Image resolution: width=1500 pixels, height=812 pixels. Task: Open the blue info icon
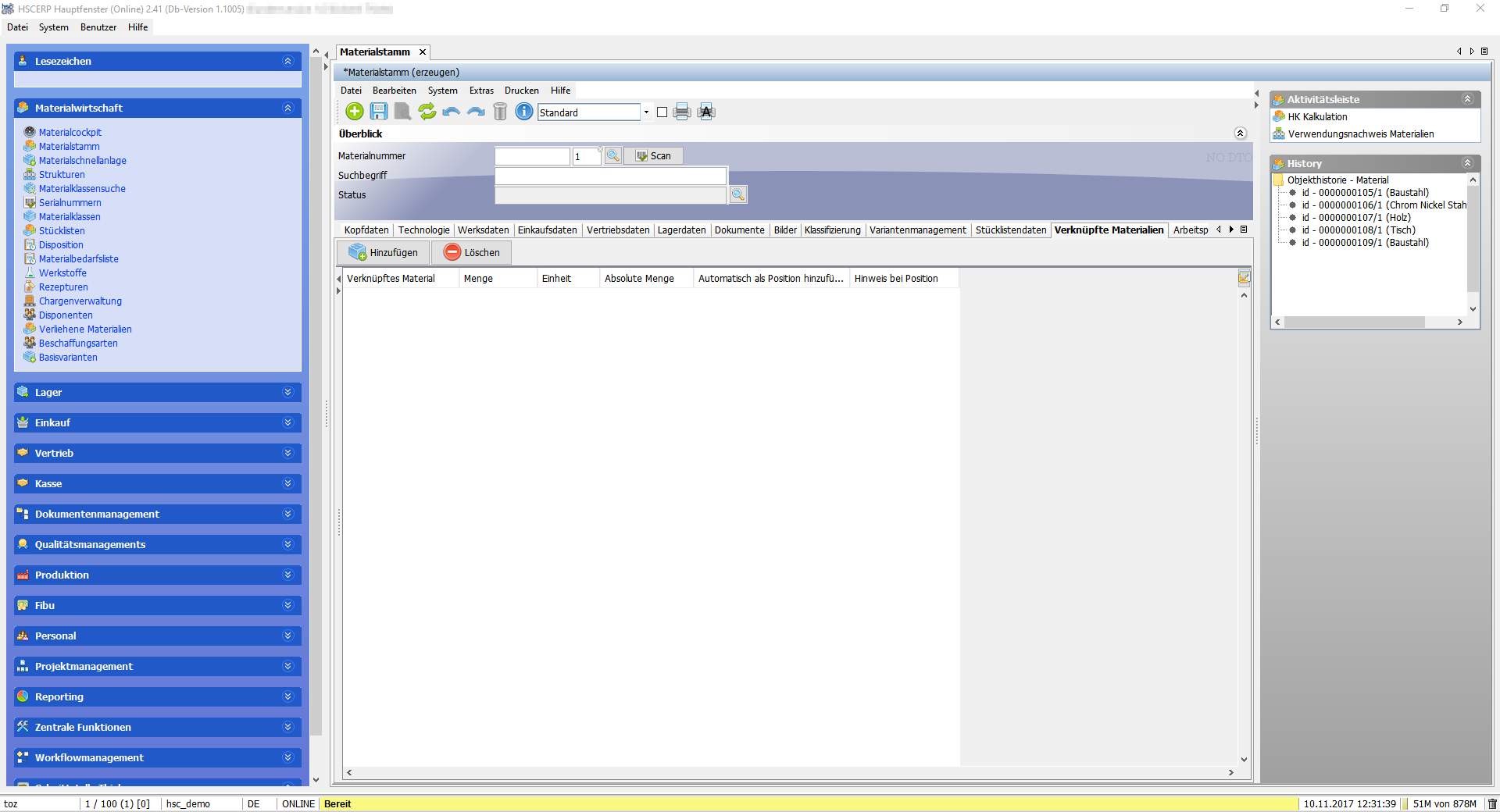(524, 112)
